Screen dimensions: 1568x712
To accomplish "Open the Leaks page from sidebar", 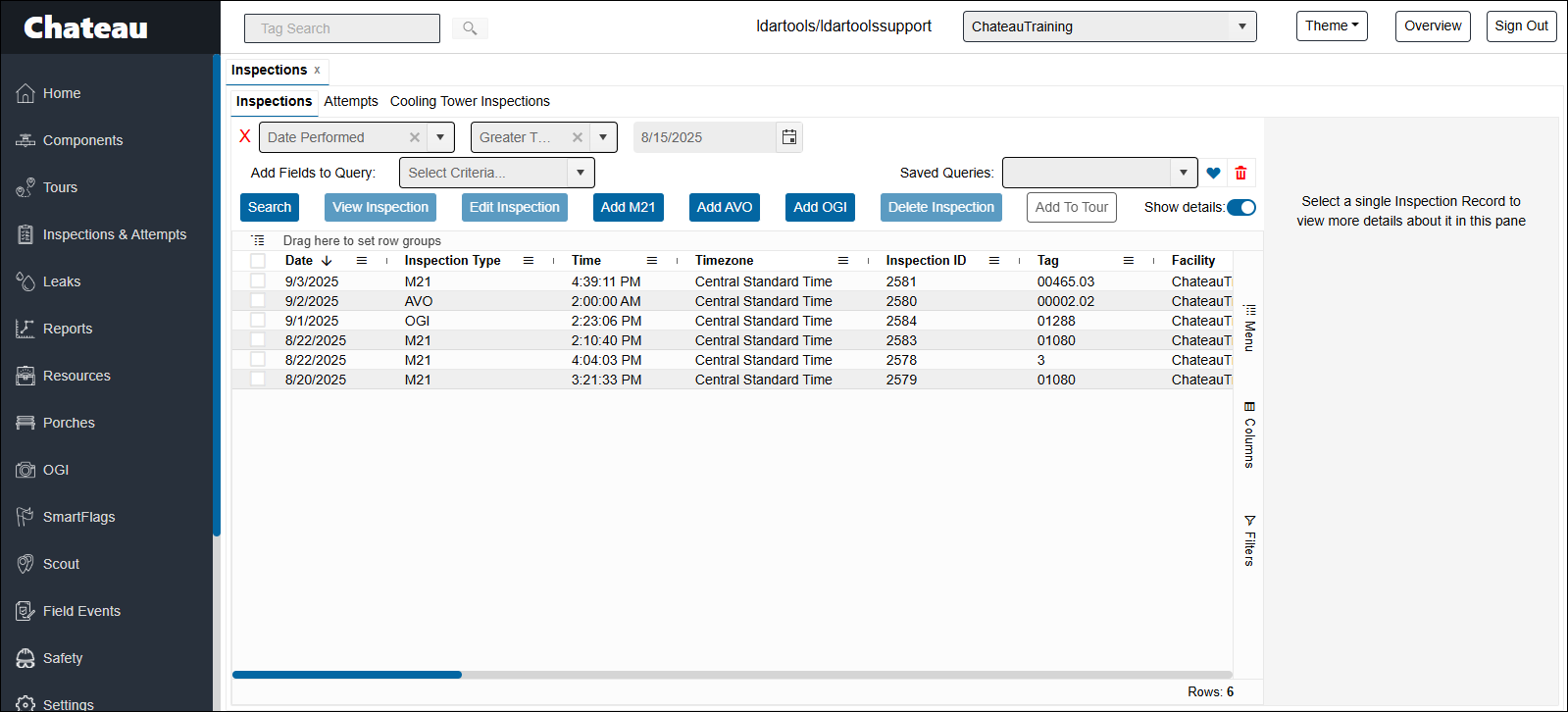I will point(62,281).
